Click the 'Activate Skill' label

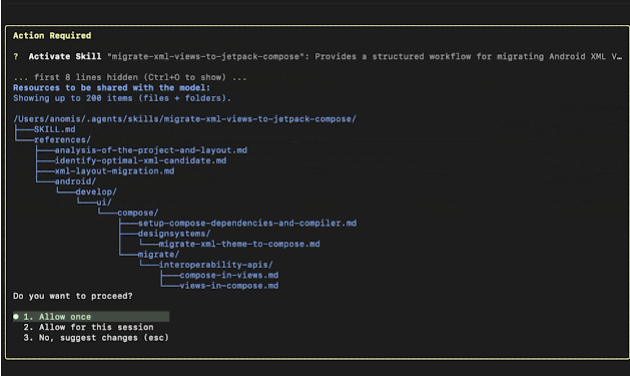65,56
